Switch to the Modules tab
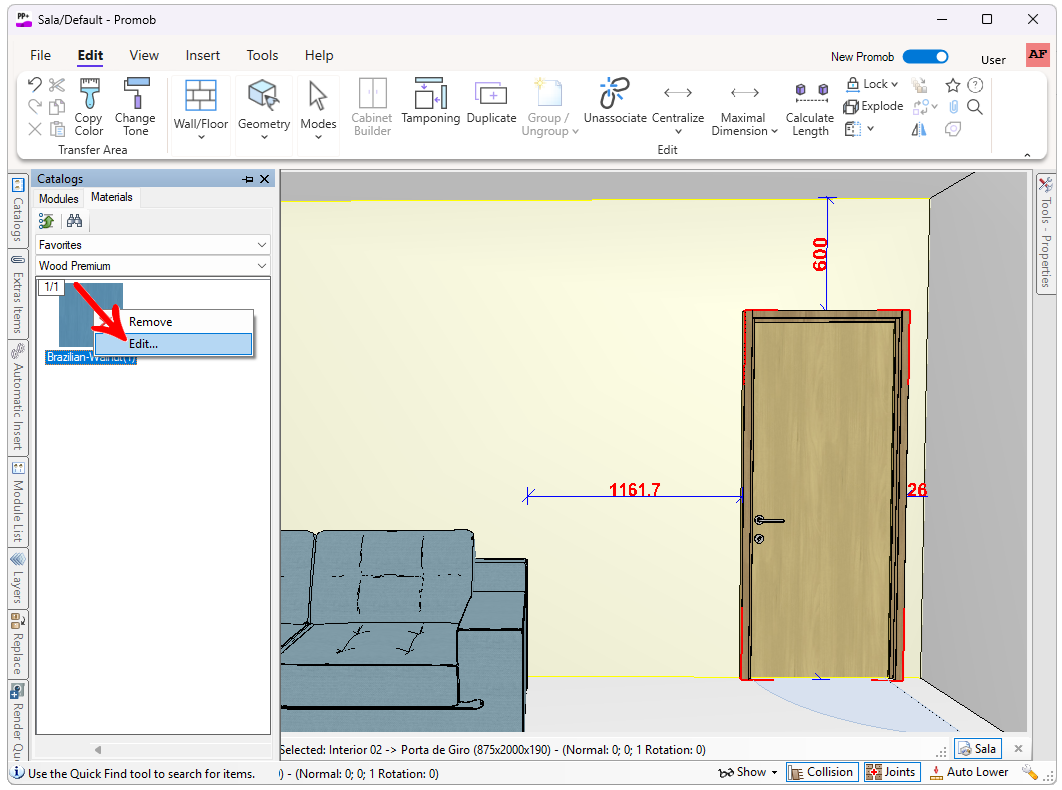The width and height of the screenshot is (1062, 790). tap(59, 198)
